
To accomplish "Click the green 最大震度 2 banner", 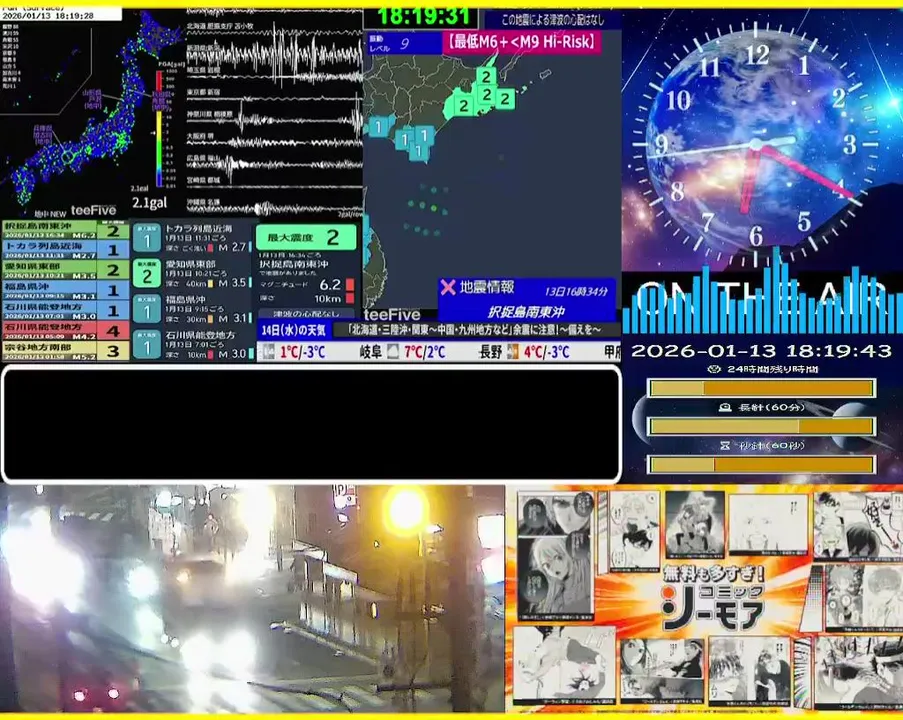I will pyautogui.click(x=306, y=237).
